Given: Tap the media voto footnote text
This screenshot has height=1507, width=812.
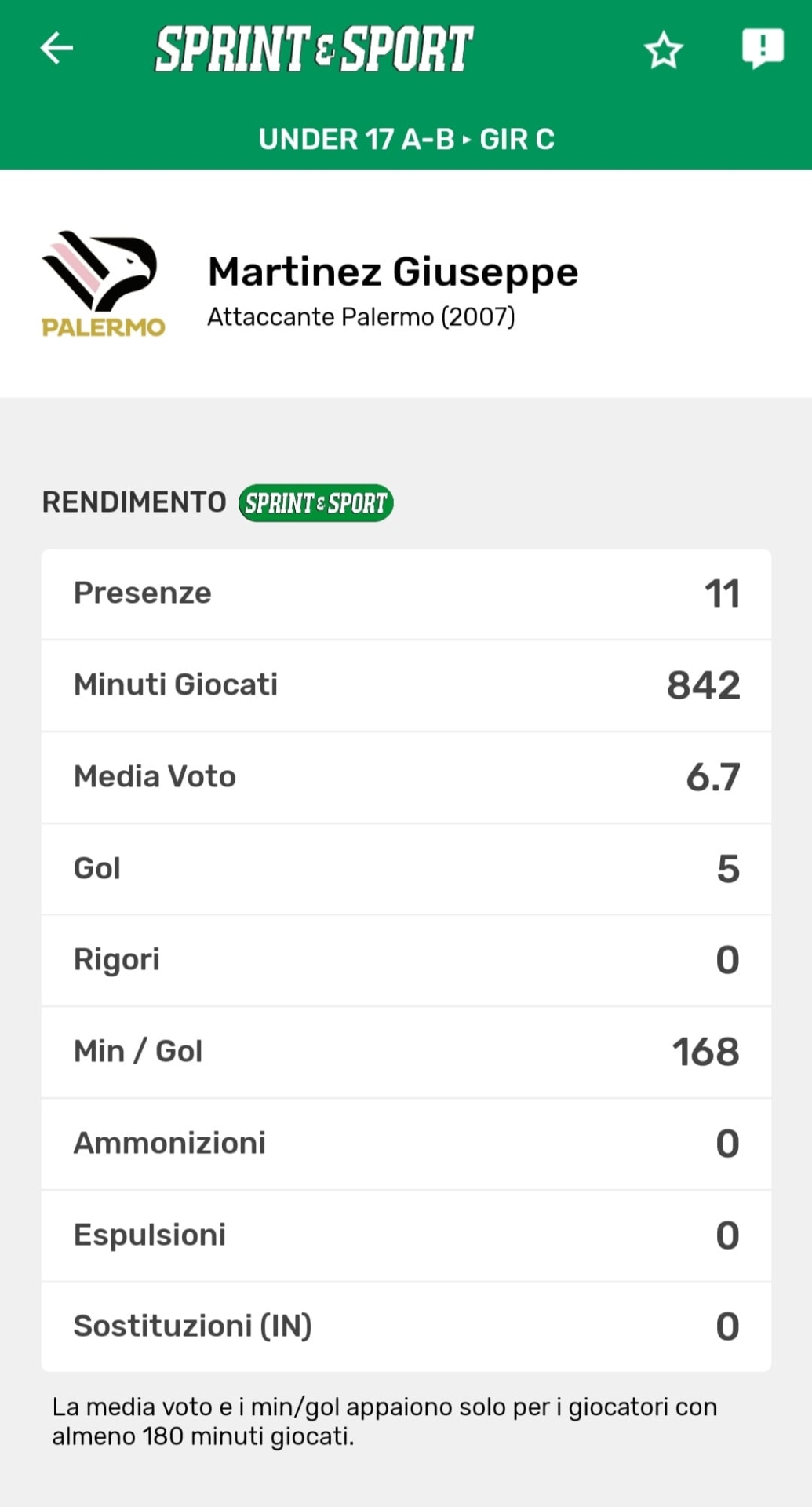Looking at the screenshot, I should coord(384,1421).
